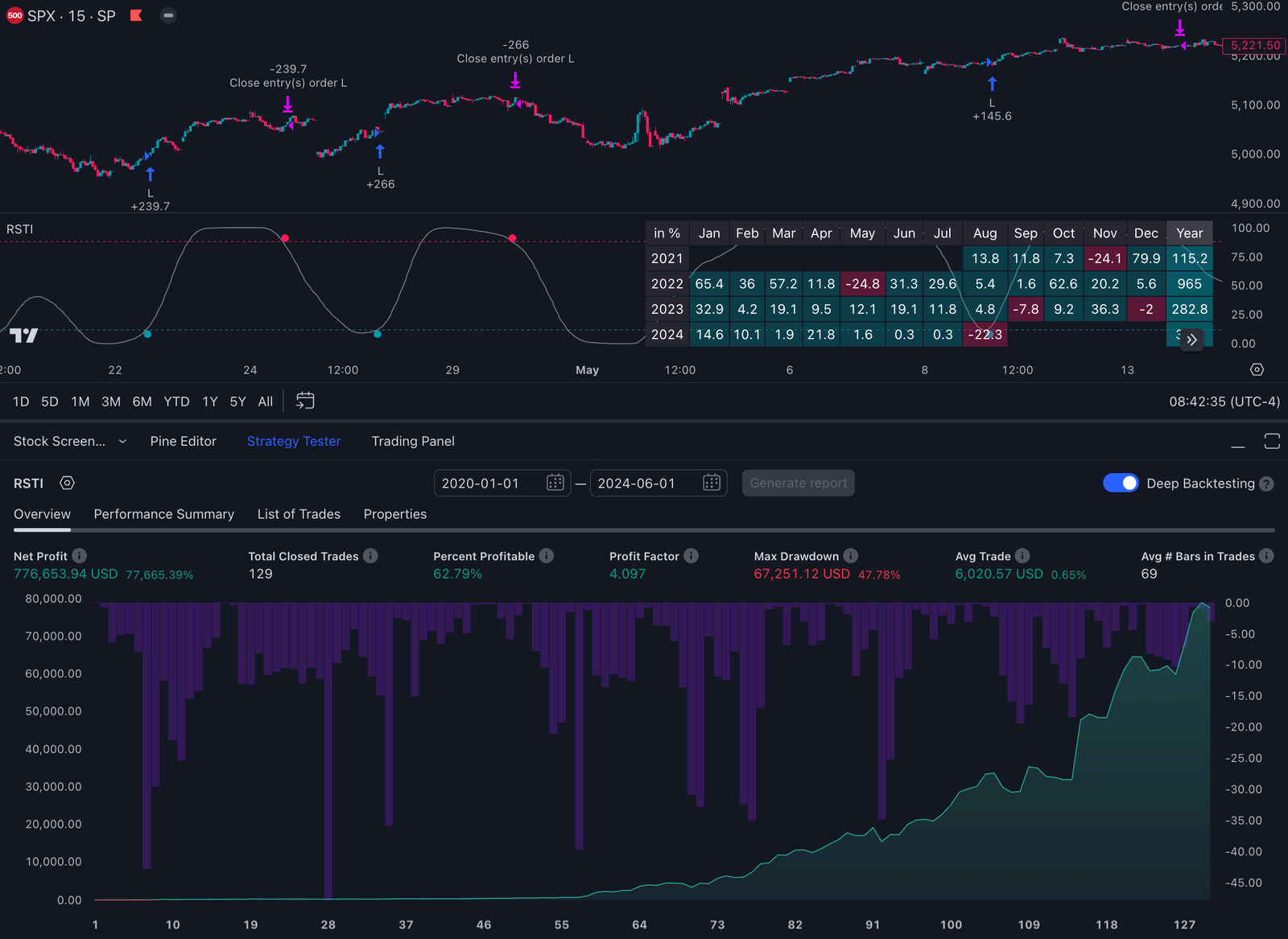
Task: Click the SPX 500 symbol logo icon
Action: (x=14, y=15)
